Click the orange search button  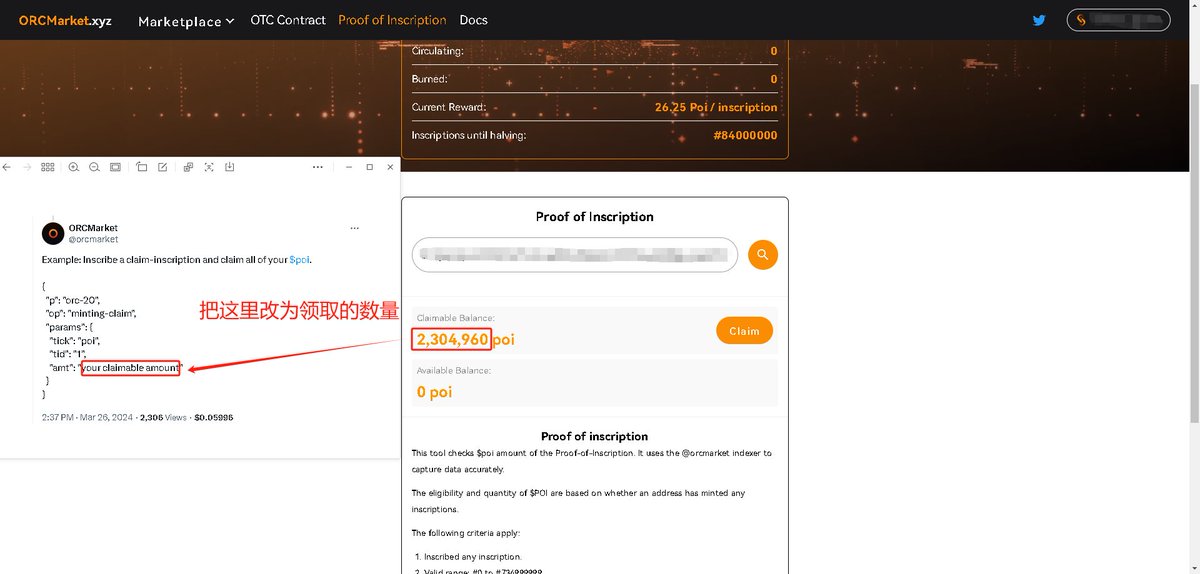pyautogui.click(x=763, y=255)
